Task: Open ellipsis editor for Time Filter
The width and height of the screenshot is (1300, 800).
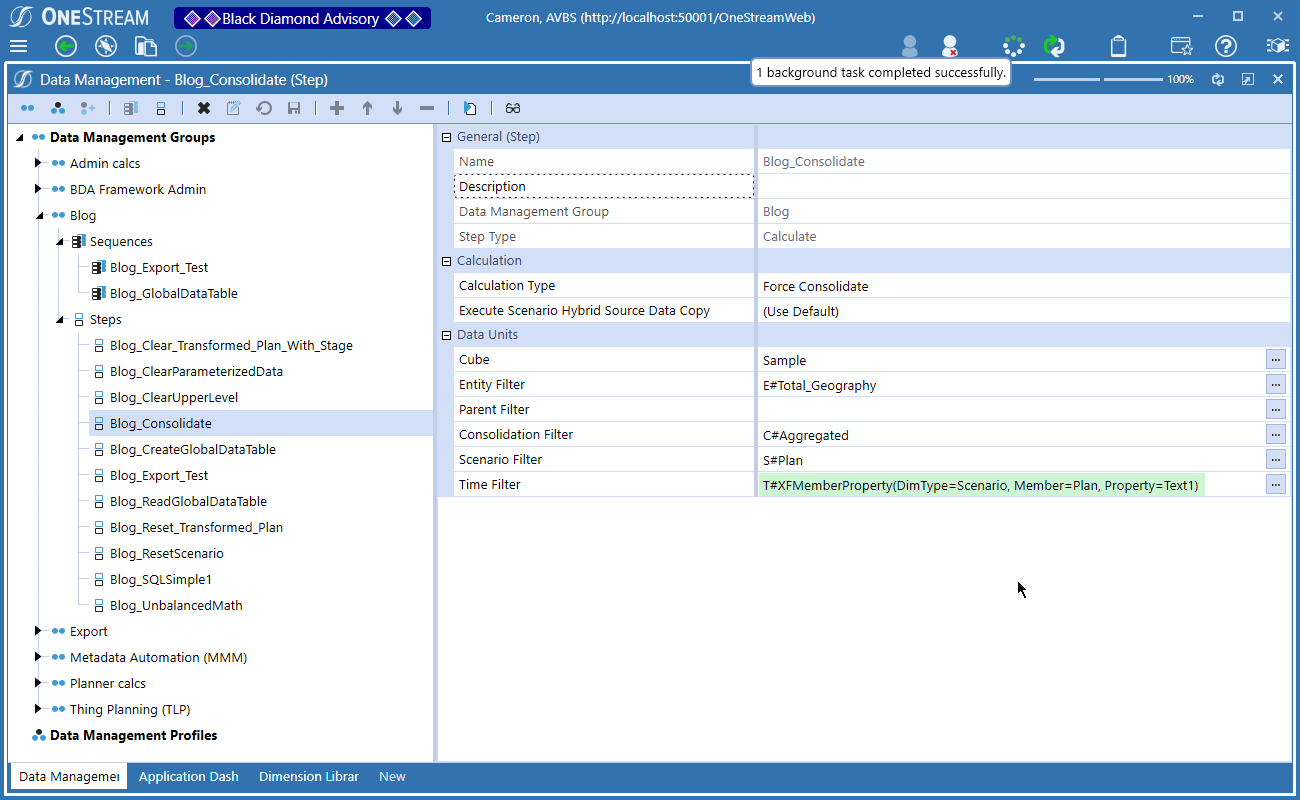Action: coord(1275,485)
